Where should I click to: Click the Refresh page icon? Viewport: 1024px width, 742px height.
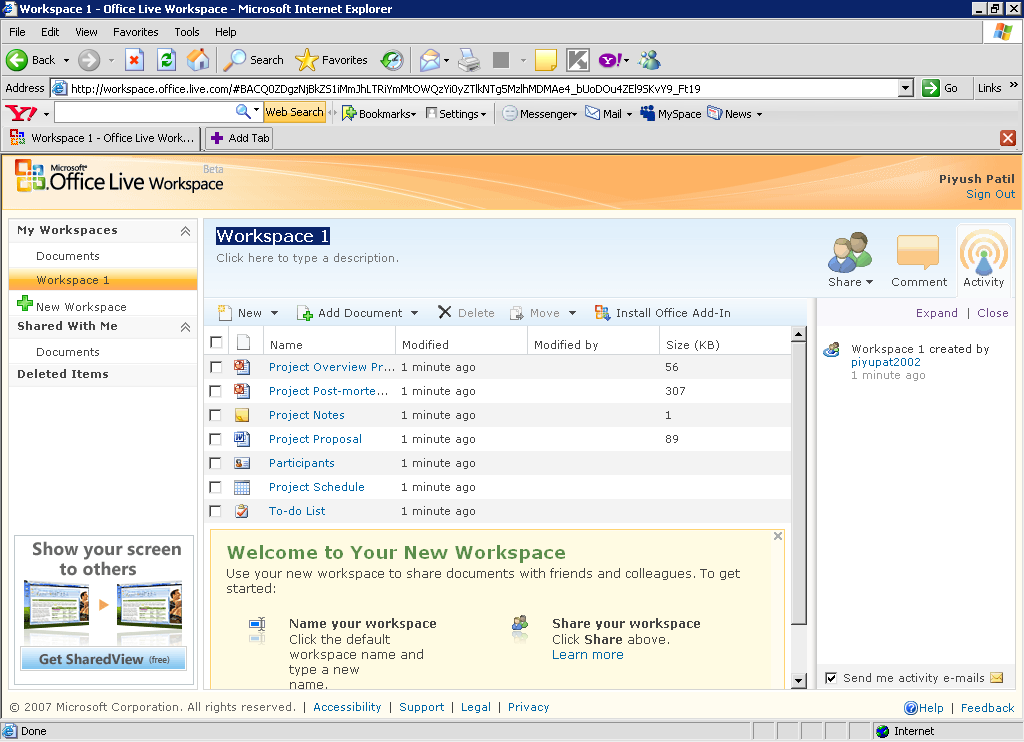click(x=167, y=60)
